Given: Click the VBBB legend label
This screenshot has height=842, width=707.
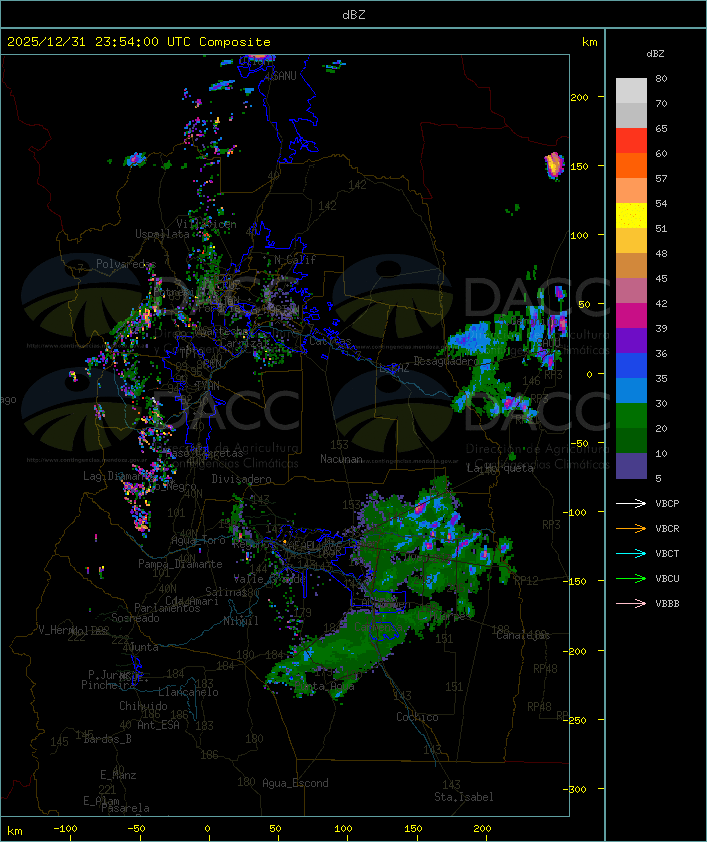Looking at the screenshot, I should [667, 604].
